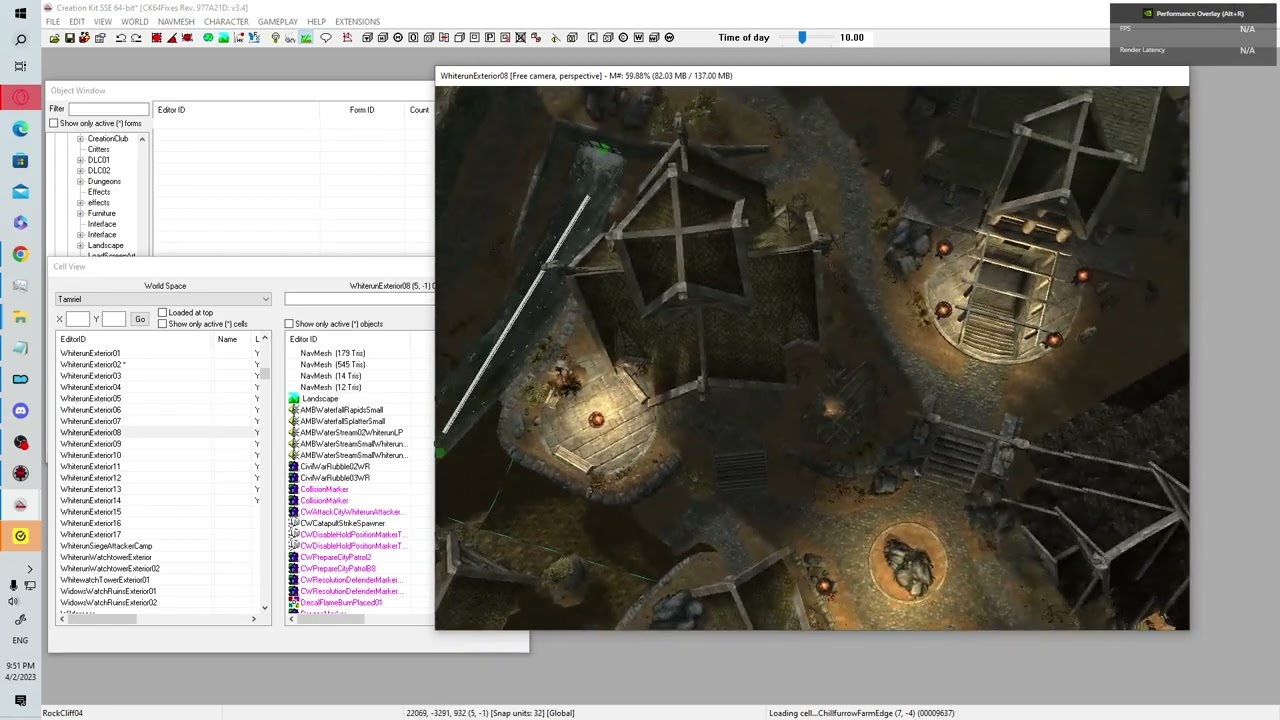Enable 'Show only active (*) forms' checkbox

(54, 123)
